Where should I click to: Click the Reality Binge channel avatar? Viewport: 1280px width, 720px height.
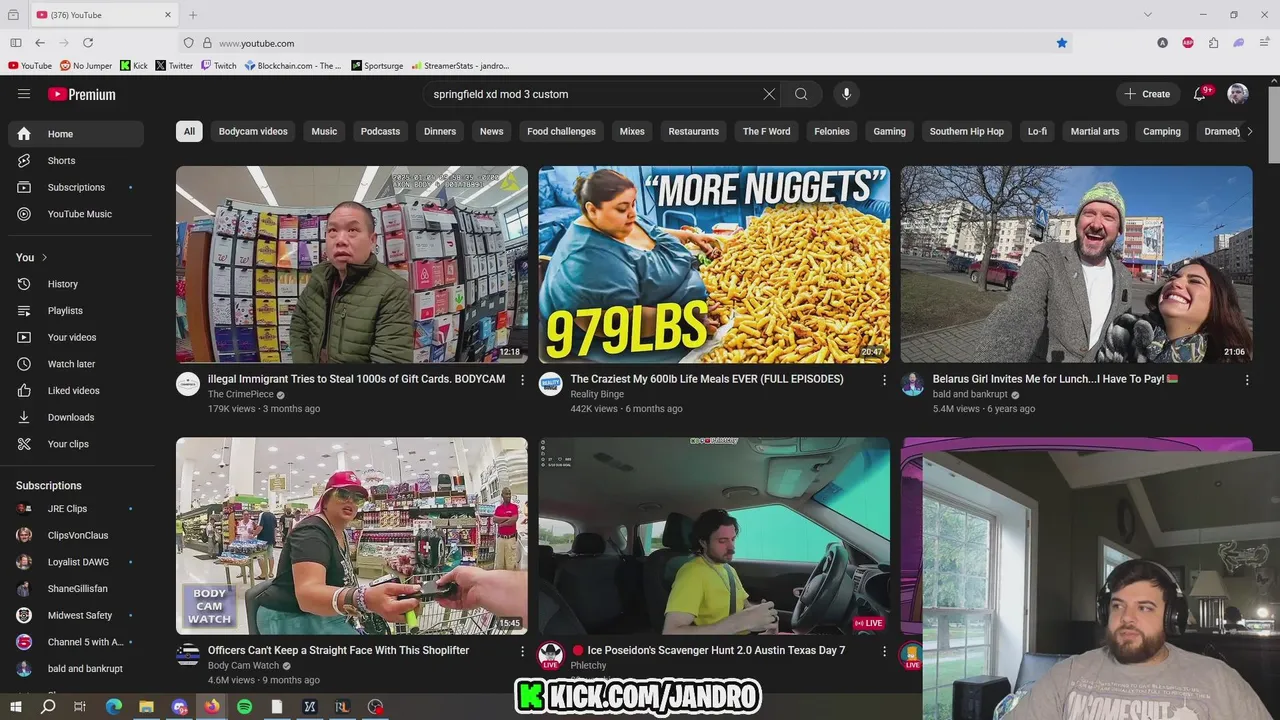coord(550,384)
